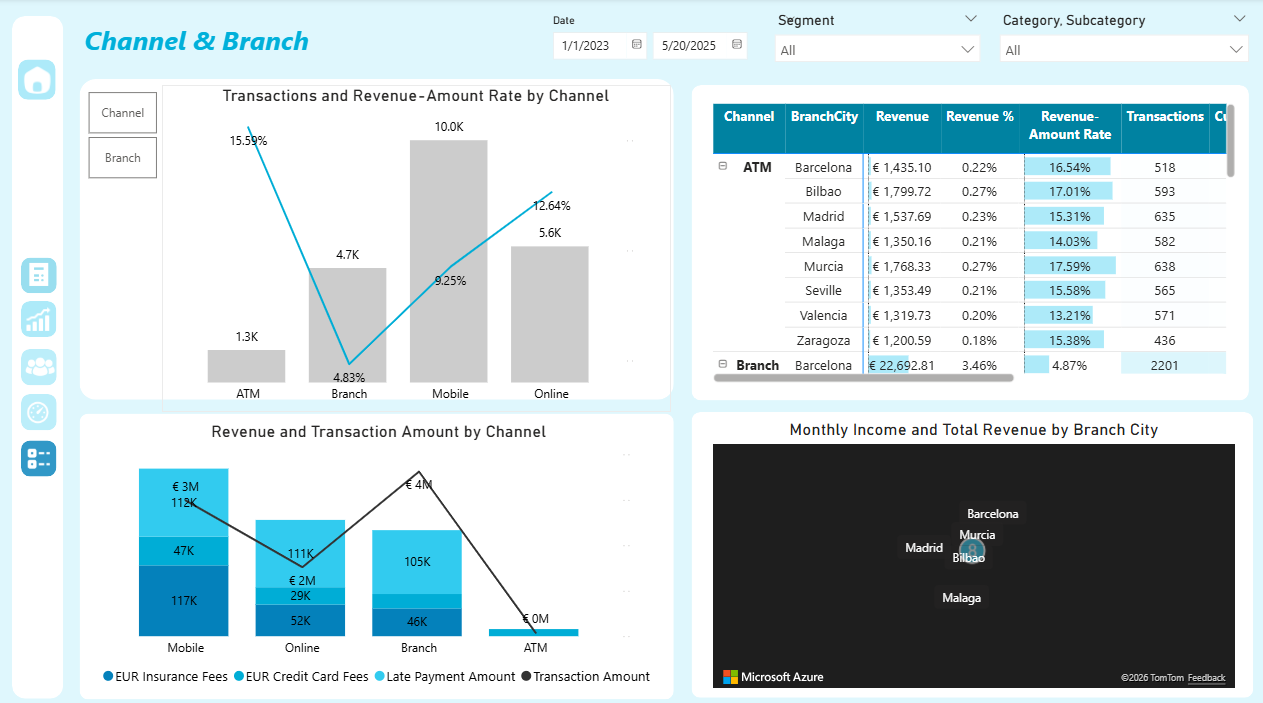Viewport: 1263px width, 703px height.
Task: Toggle Late Payment Amount legend item
Action: point(444,677)
